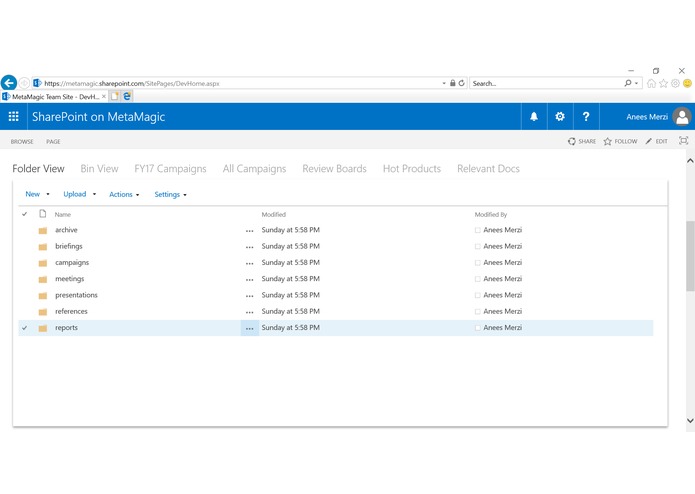Screen dimensions: 695x494
Task: Toggle presence box for campaigns row
Action: click(477, 263)
